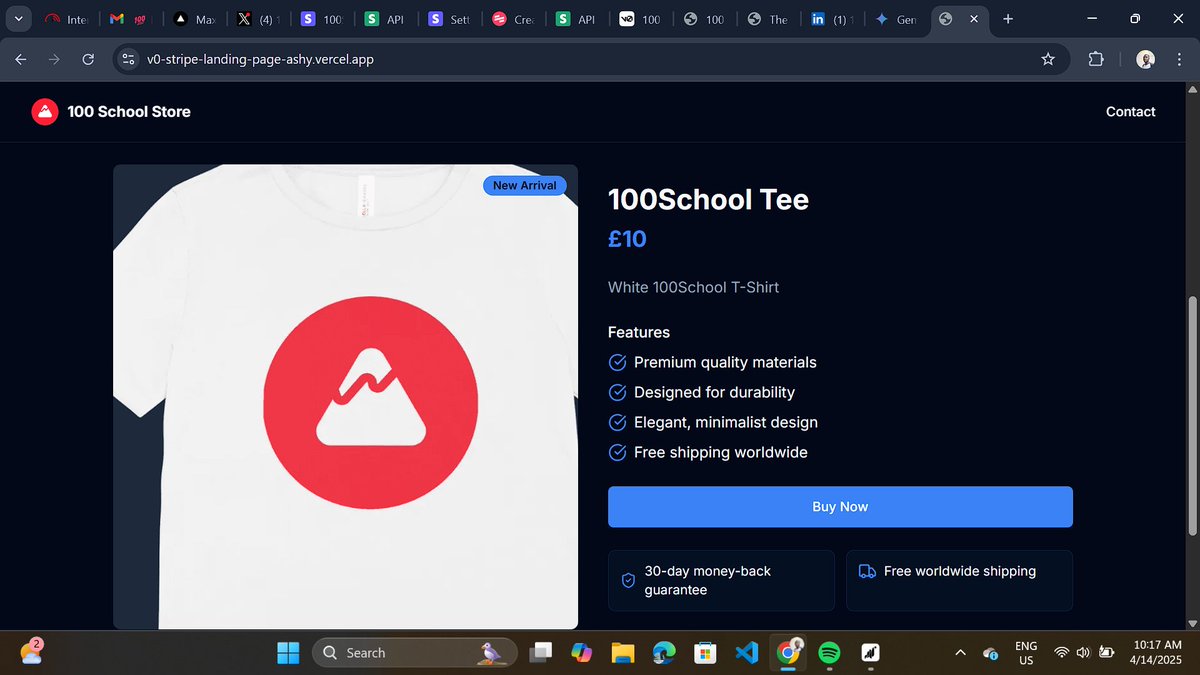Reload the page

(x=88, y=59)
